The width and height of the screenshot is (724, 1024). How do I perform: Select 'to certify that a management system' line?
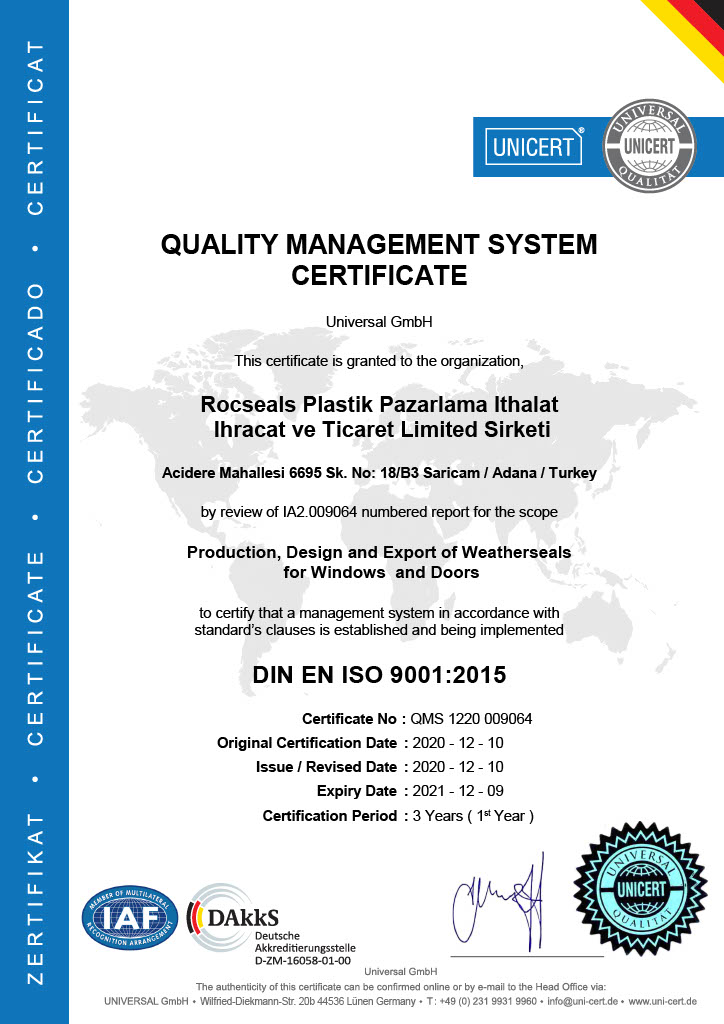pyautogui.click(x=379, y=613)
